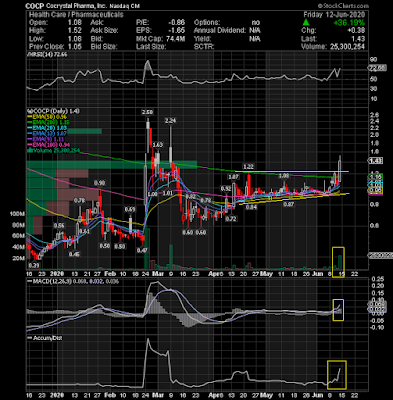The width and height of the screenshot is (393, 400).
Task: Click the Annual Dividend label
Action: click(x=220, y=30)
